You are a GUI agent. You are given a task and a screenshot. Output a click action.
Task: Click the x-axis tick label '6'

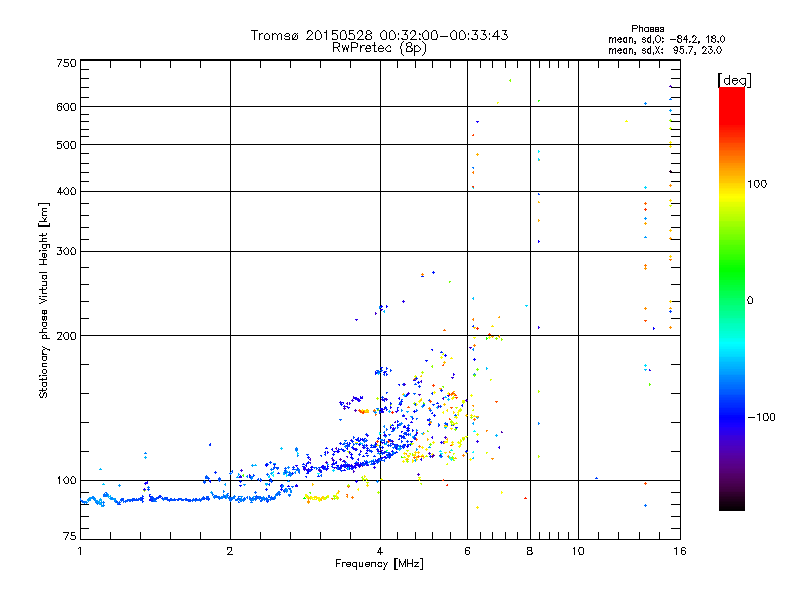pyautogui.click(x=467, y=551)
